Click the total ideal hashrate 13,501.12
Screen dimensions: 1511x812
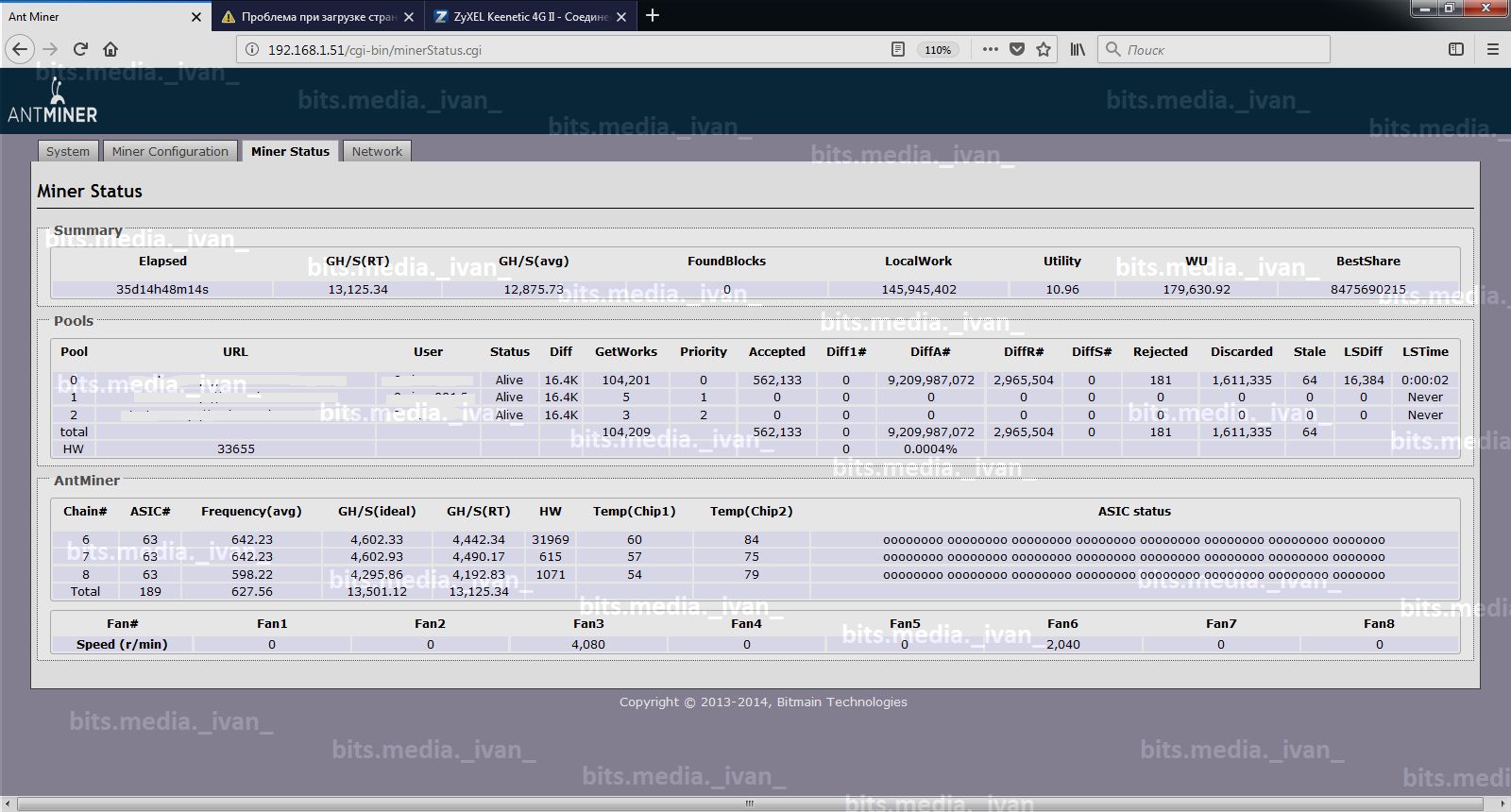(377, 592)
